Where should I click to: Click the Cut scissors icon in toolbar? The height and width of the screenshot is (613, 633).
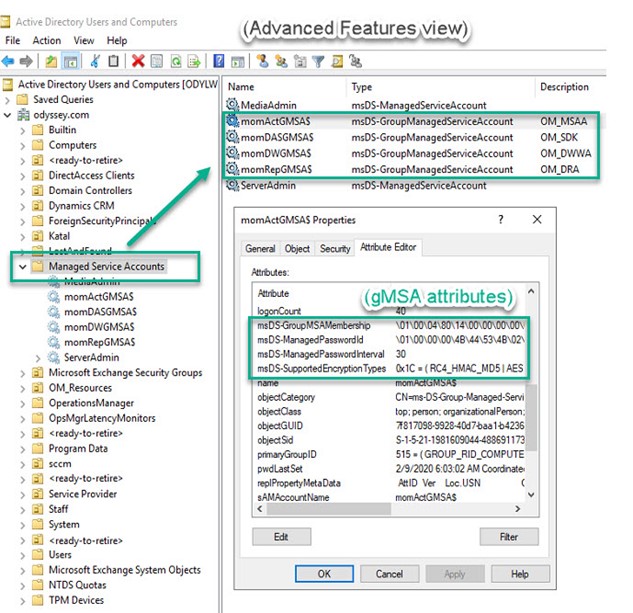point(93,61)
